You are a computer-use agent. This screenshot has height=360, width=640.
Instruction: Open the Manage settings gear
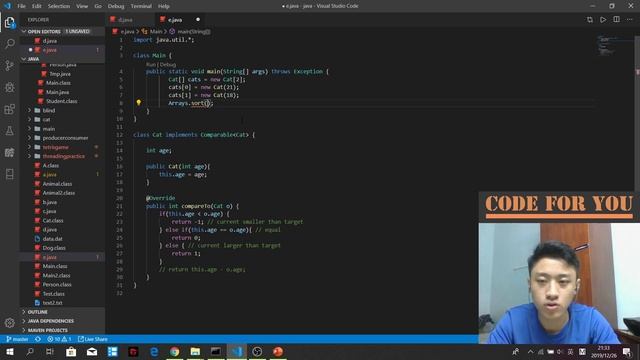(9, 323)
